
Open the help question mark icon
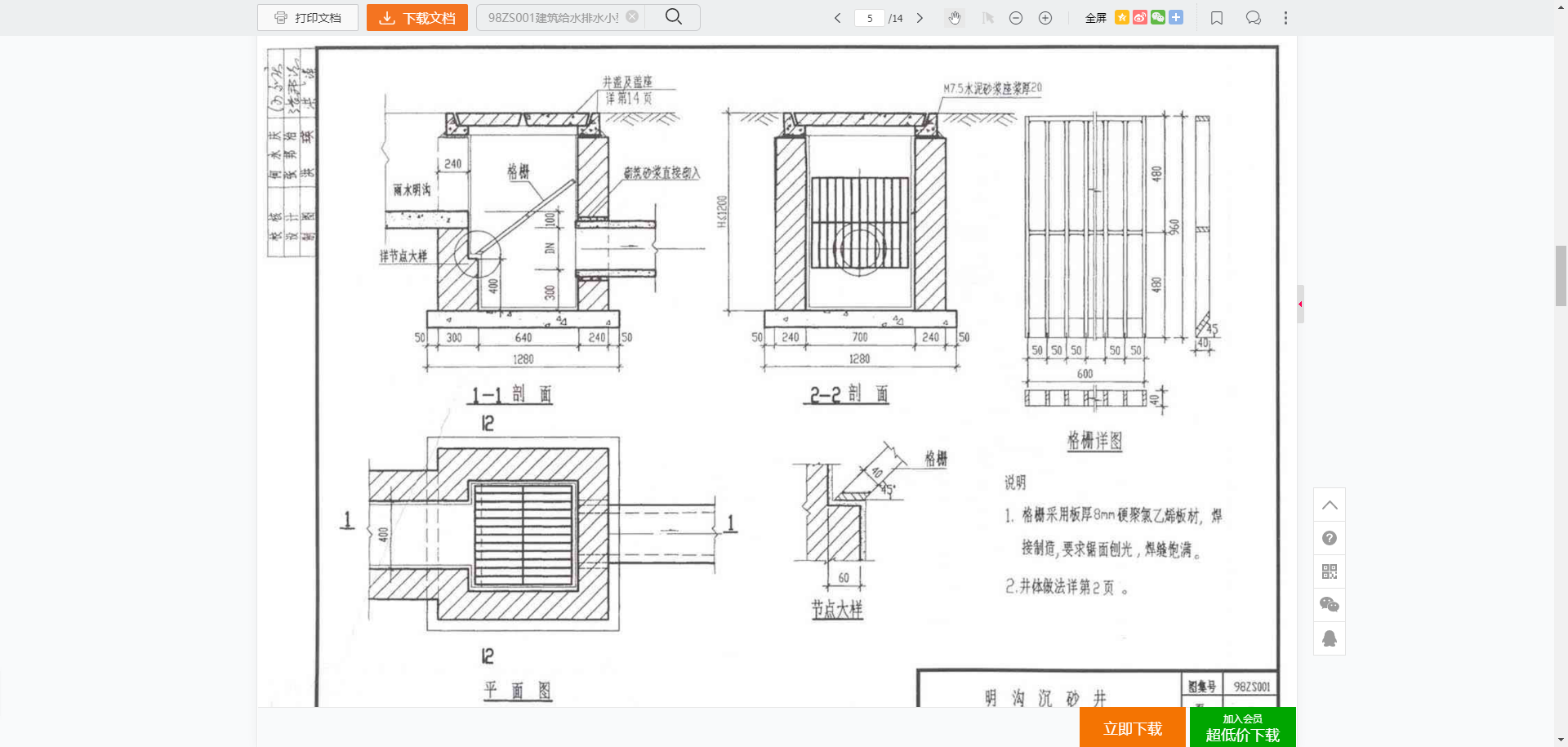[x=1330, y=538]
